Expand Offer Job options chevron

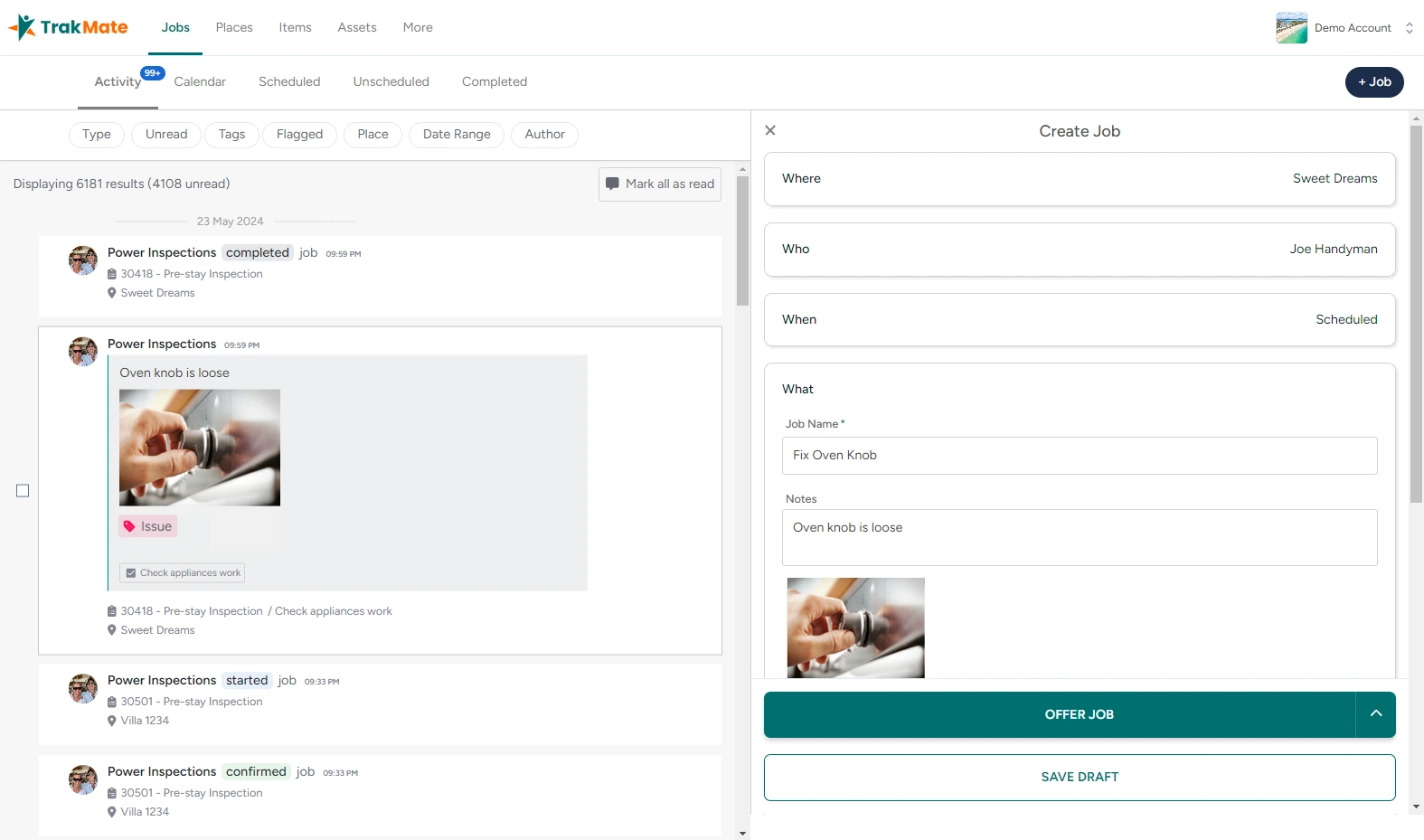[x=1375, y=714]
